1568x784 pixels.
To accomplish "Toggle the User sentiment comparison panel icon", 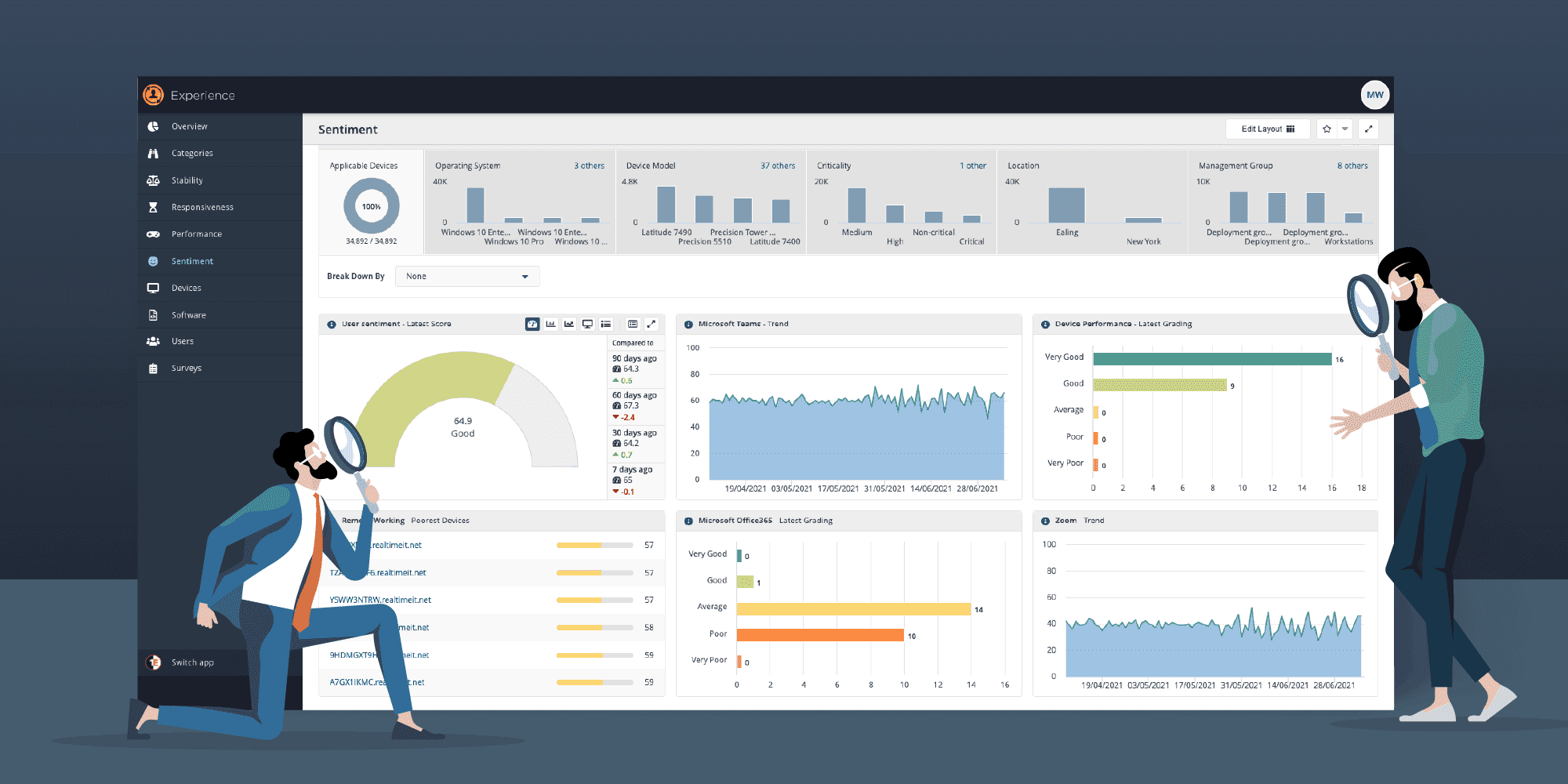I will pyautogui.click(x=633, y=324).
